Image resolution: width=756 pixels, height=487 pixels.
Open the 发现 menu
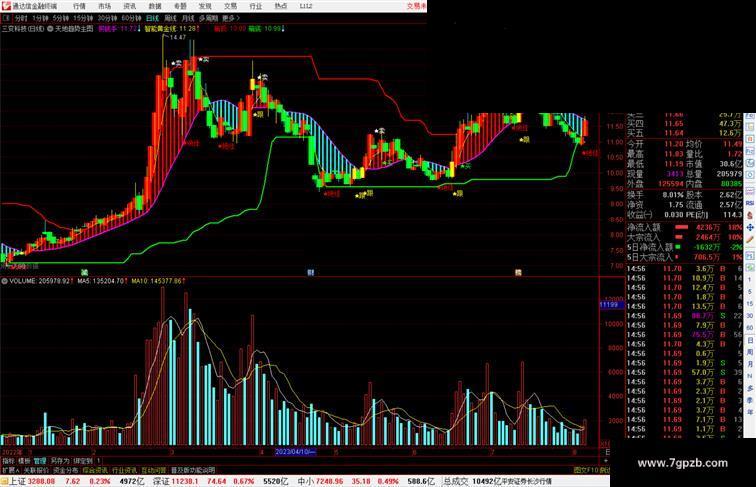[x=205, y=6]
